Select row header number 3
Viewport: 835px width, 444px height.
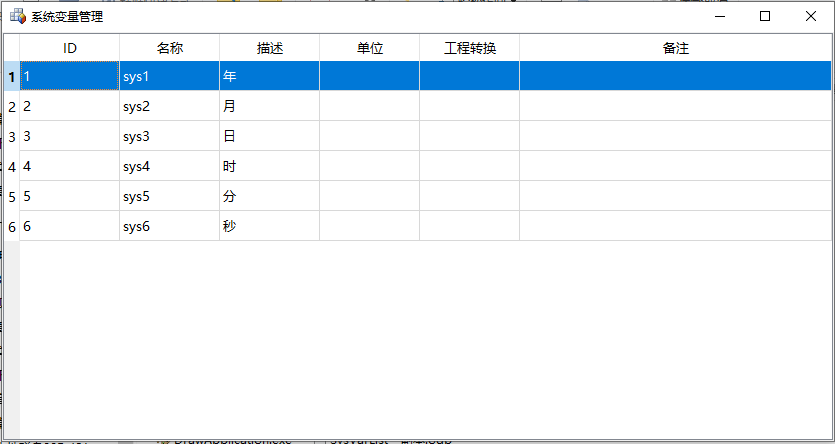click(12, 136)
